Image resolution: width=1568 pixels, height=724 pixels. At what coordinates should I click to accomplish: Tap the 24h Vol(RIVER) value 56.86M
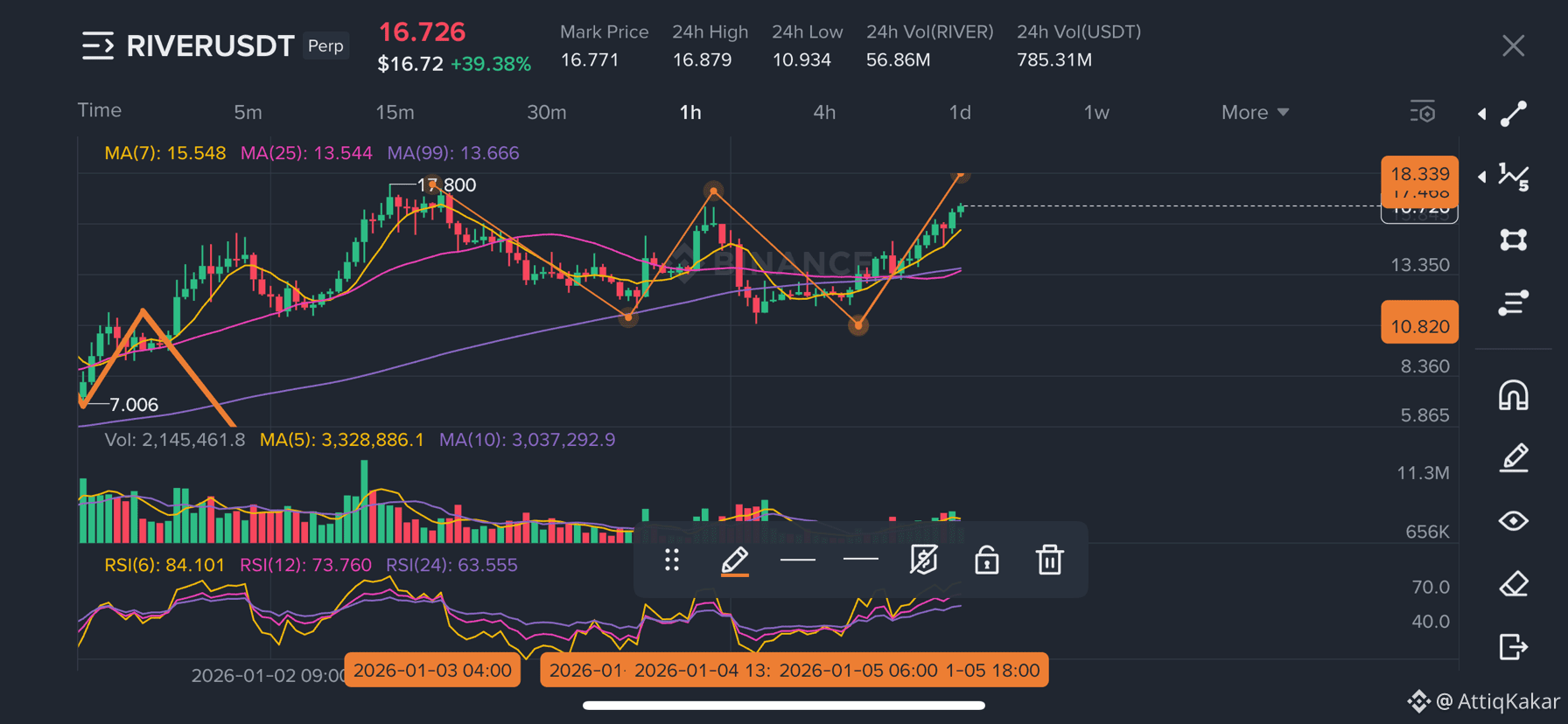click(899, 60)
